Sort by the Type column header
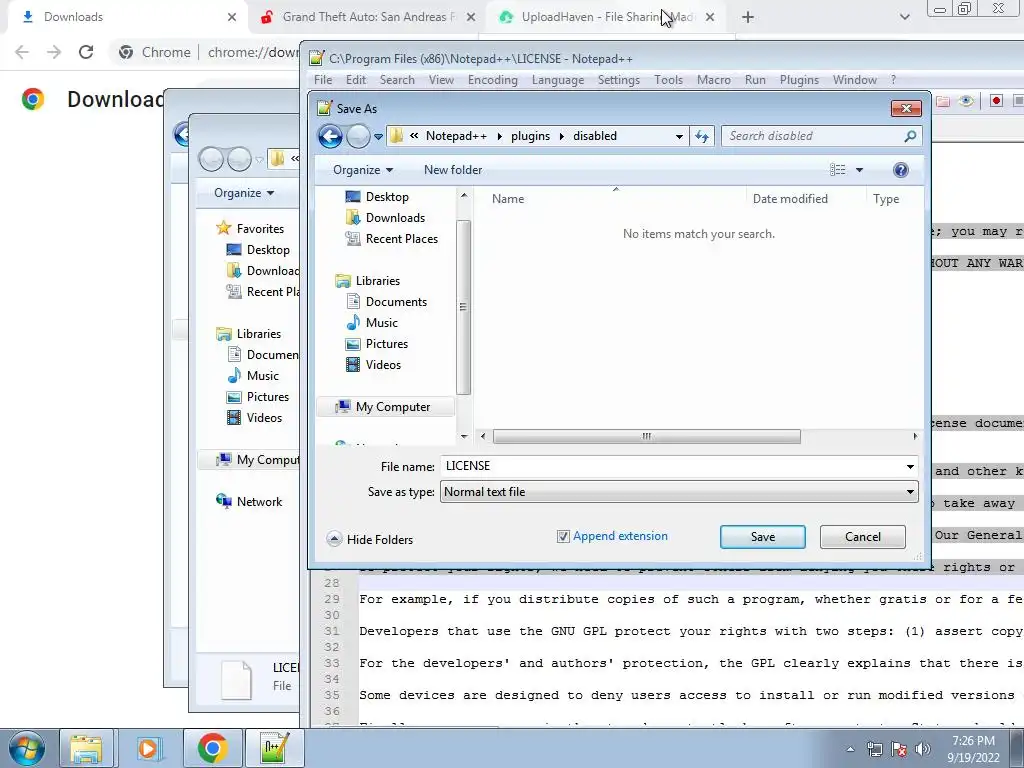1024x768 pixels. point(886,199)
